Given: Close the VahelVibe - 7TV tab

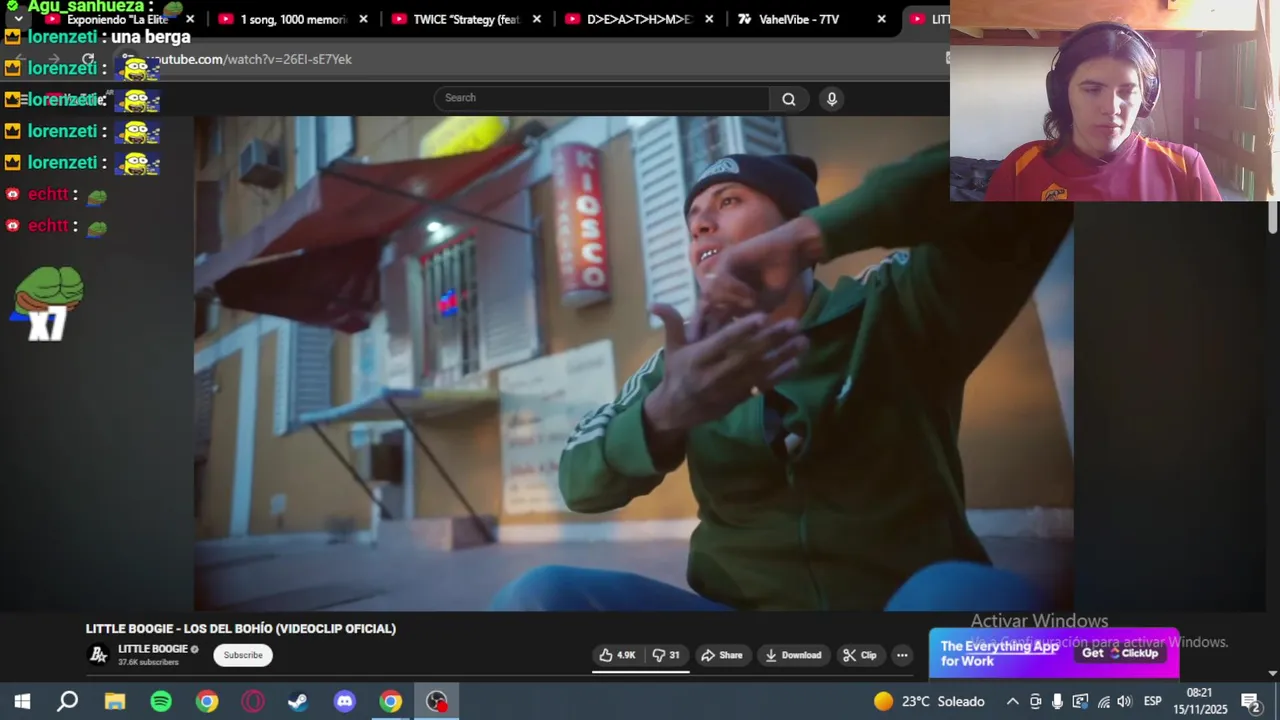Looking at the screenshot, I should click(881, 19).
